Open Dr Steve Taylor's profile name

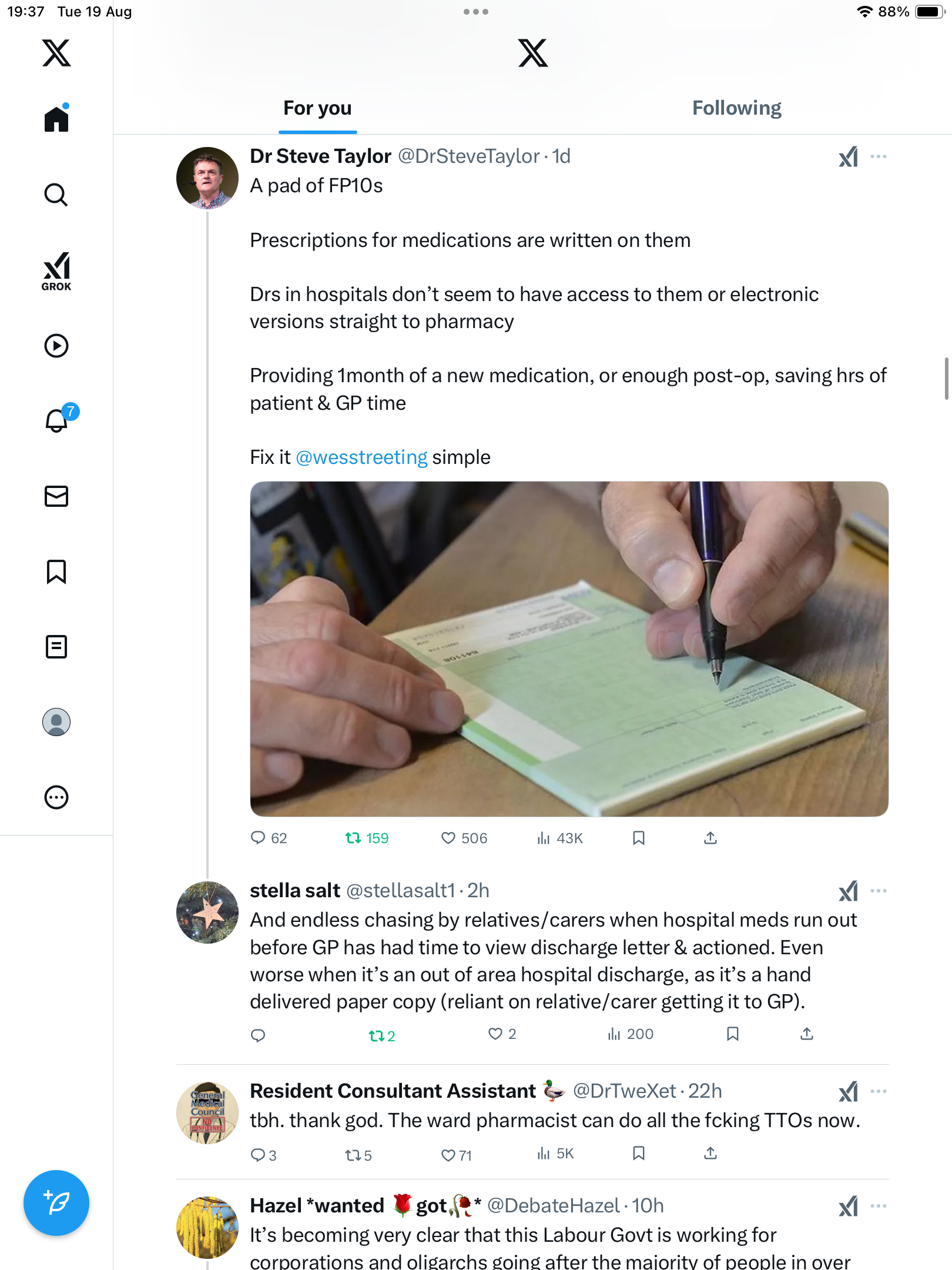tap(321, 156)
